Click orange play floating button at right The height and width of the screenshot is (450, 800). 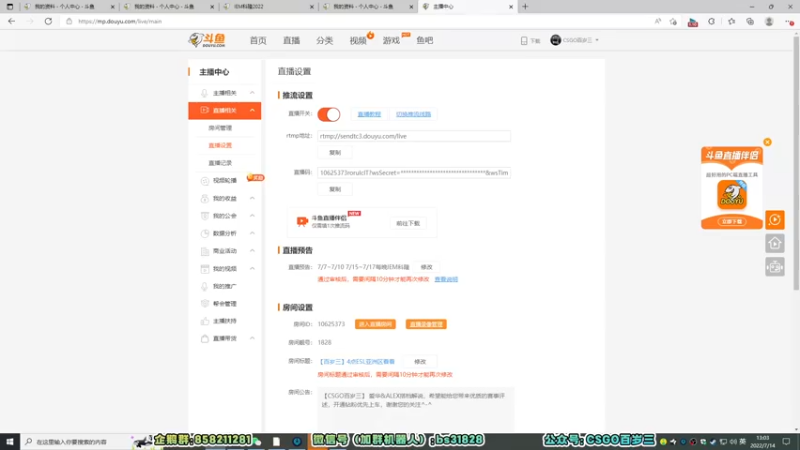pos(774,220)
